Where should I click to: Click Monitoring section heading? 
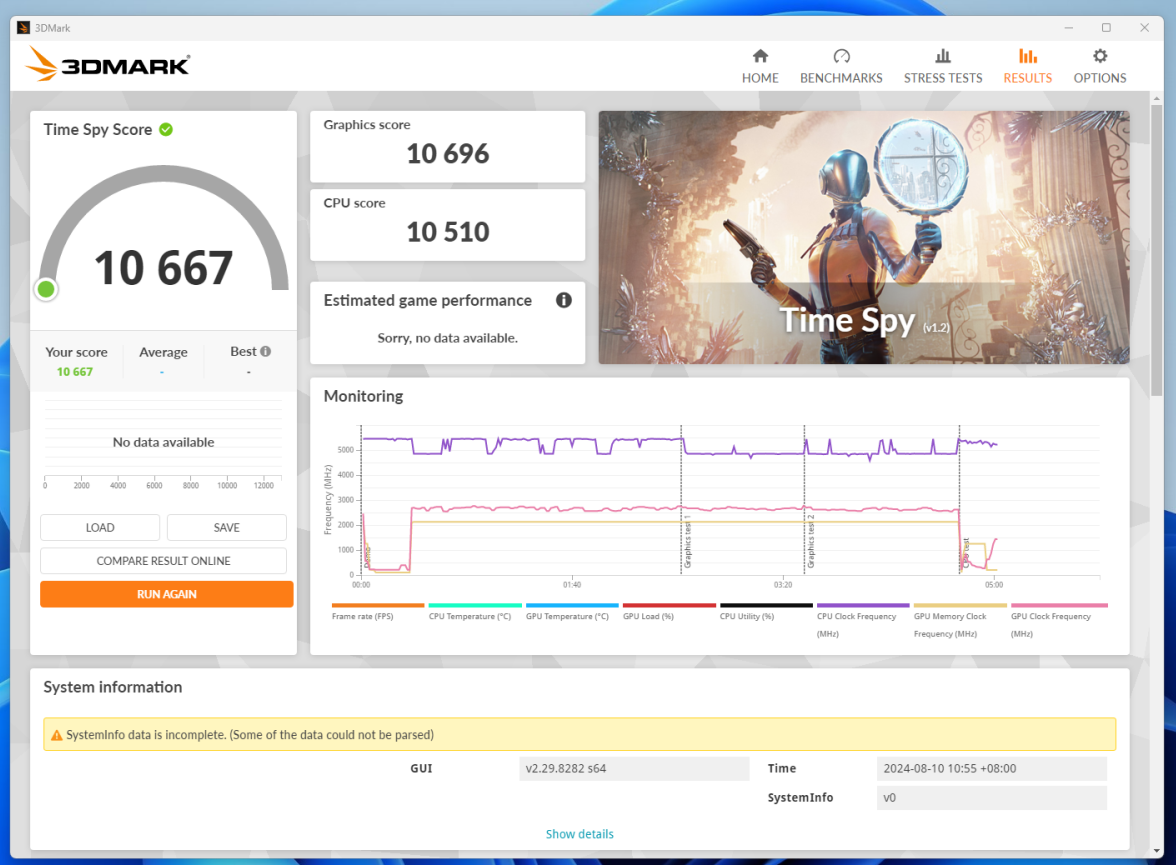point(363,396)
